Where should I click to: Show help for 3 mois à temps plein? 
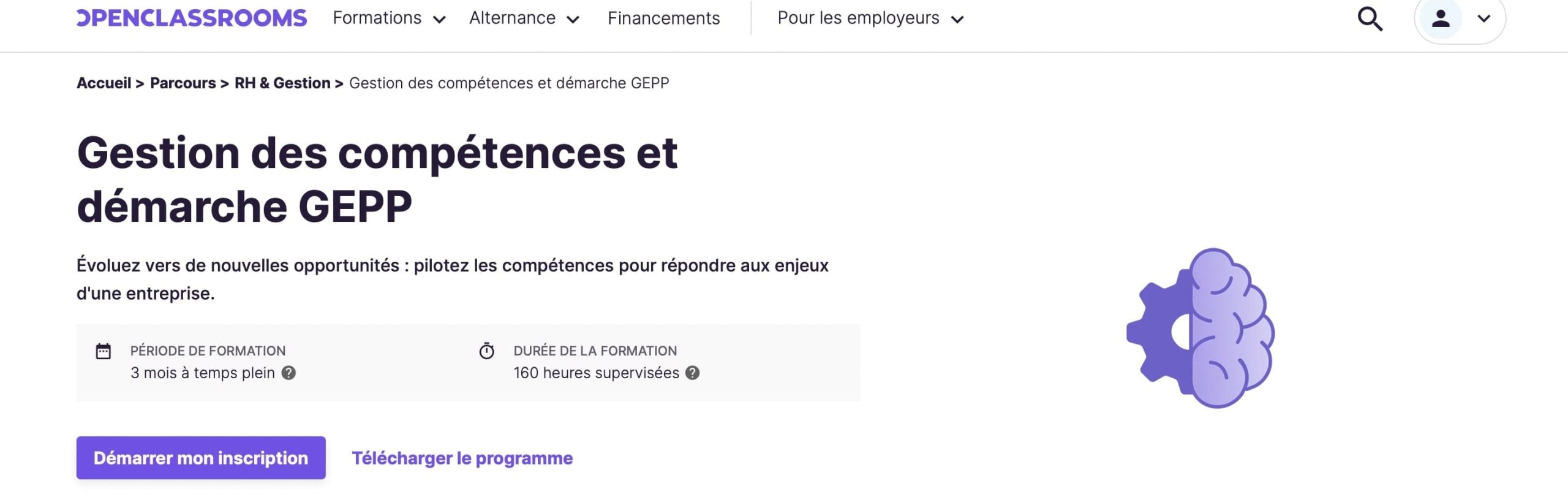pyautogui.click(x=288, y=373)
